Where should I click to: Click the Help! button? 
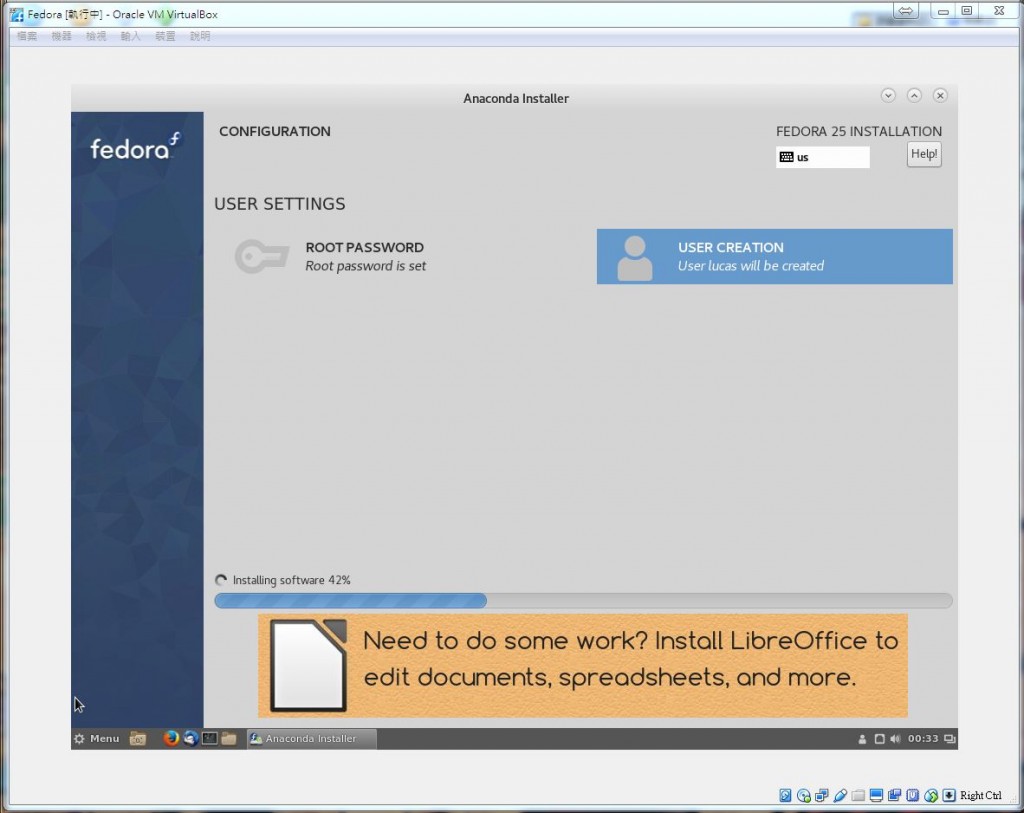924,154
